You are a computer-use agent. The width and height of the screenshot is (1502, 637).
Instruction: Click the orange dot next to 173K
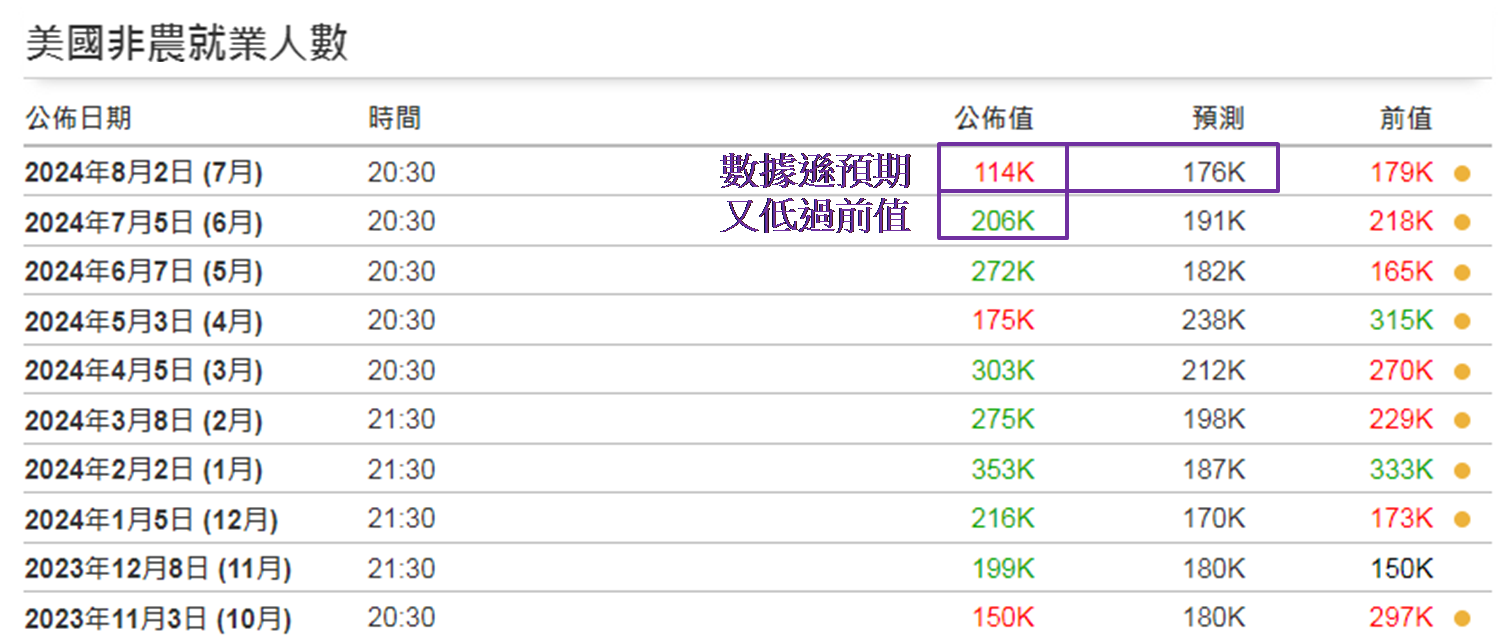[x=1461, y=519]
